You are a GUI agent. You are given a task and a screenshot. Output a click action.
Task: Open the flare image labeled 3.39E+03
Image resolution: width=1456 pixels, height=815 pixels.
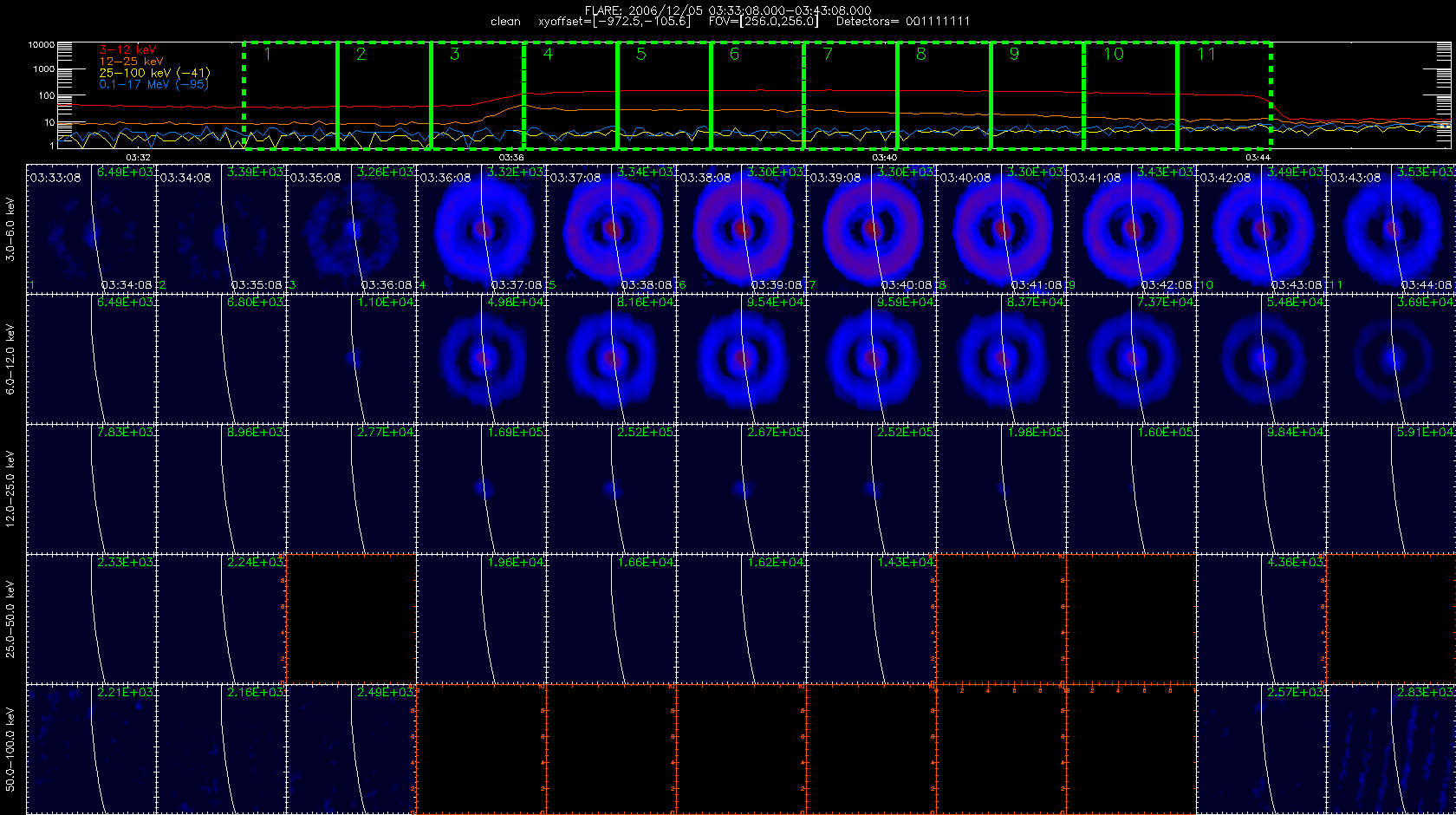click(x=221, y=229)
